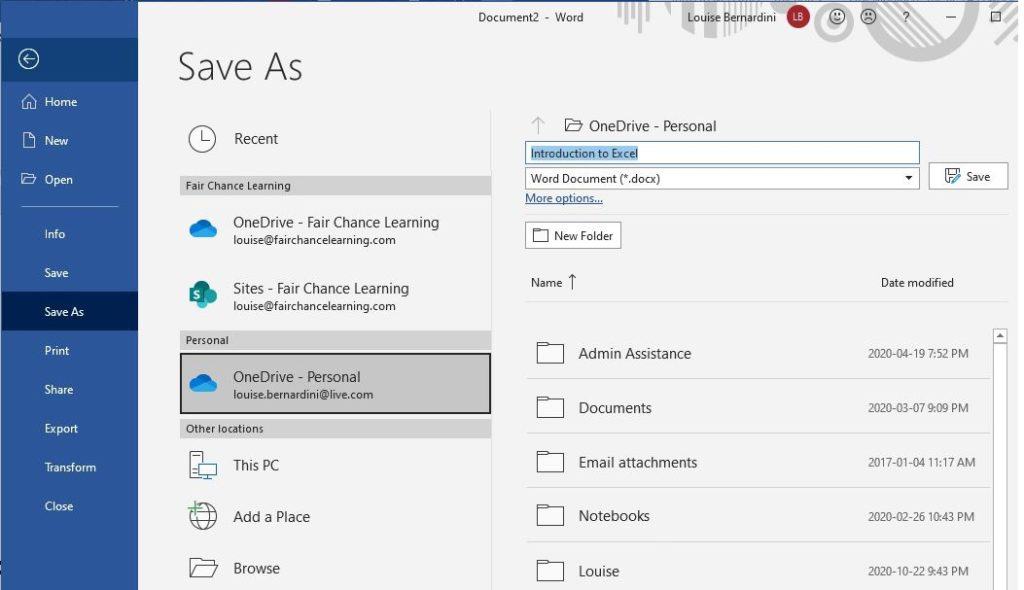Click the Email attachments folder icon
Screen dimensions: 1024x590
551,462
